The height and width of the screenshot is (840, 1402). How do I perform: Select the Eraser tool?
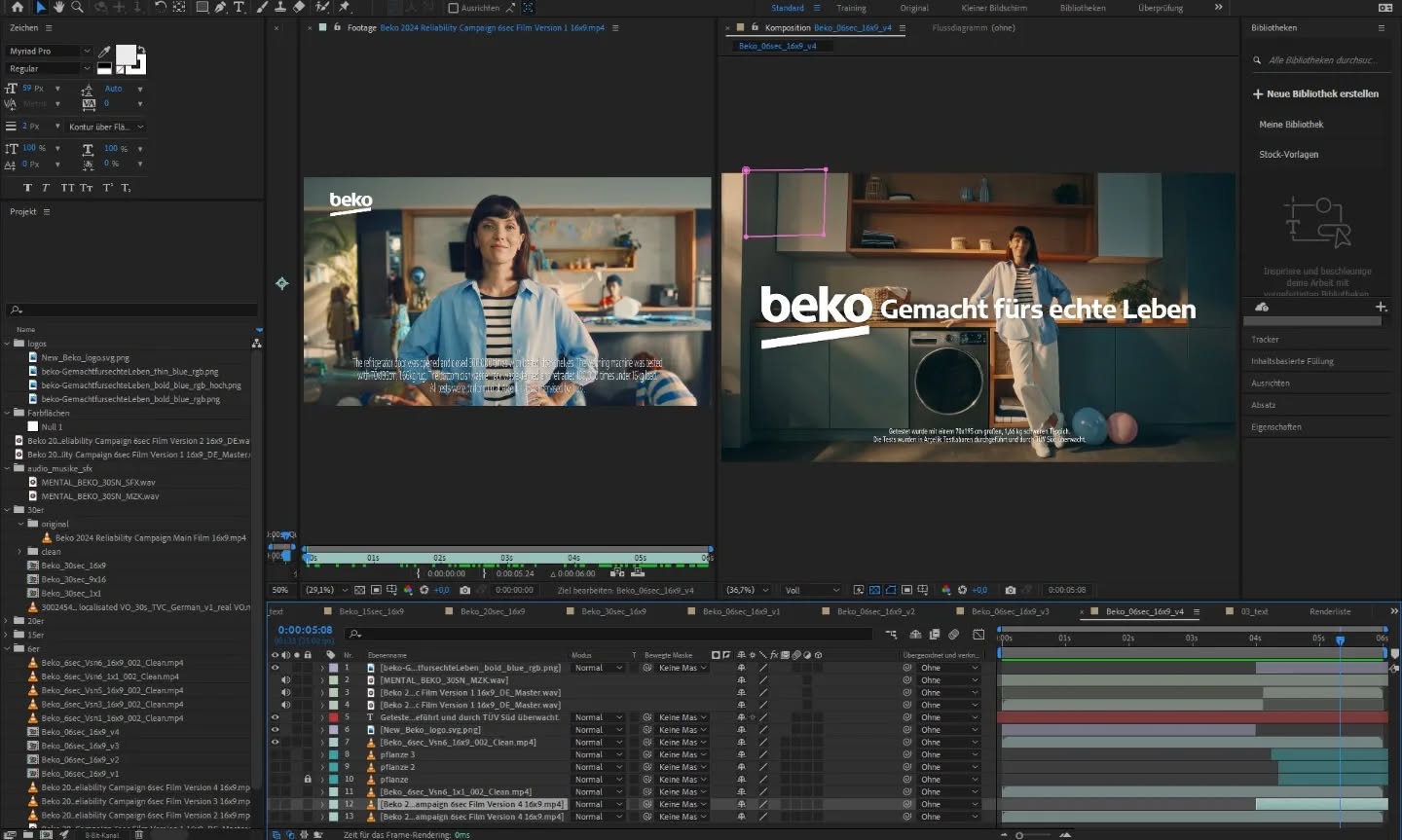pyautogui.click(x=299, y=7)
